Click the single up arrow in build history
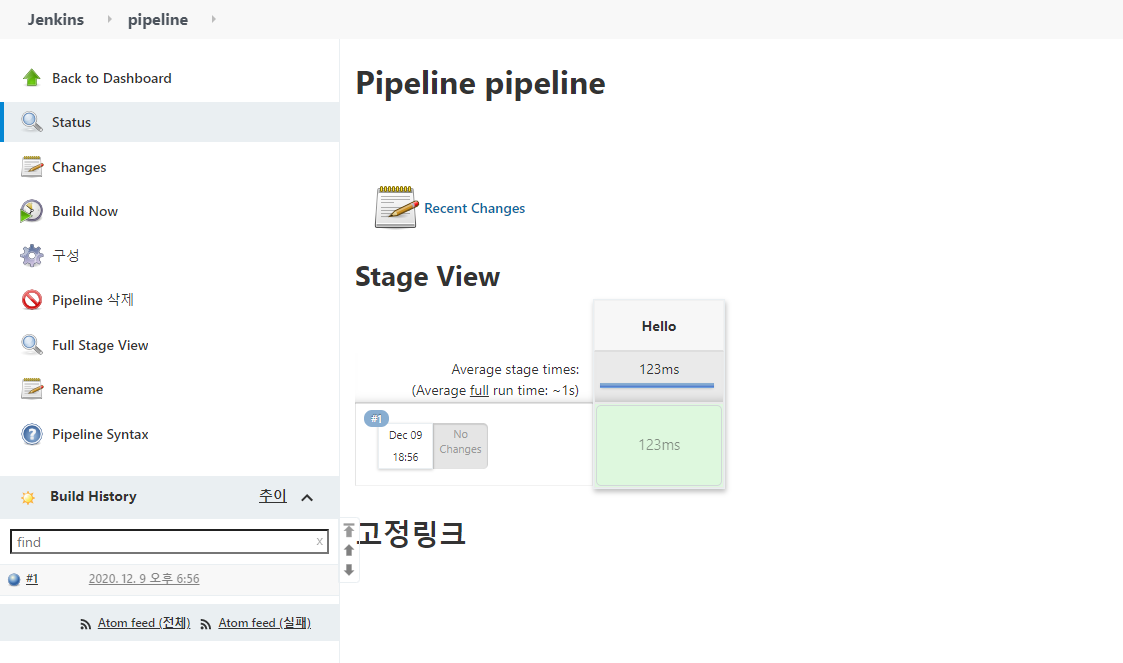This screenshot has width=1123, height=663. 349,551
